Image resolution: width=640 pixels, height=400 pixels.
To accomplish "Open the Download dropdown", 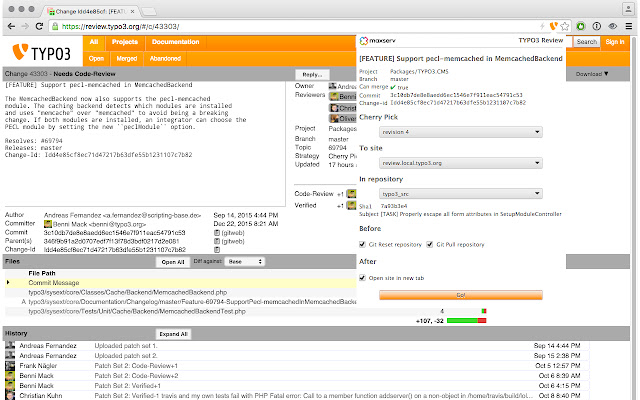I will (592, 74).
